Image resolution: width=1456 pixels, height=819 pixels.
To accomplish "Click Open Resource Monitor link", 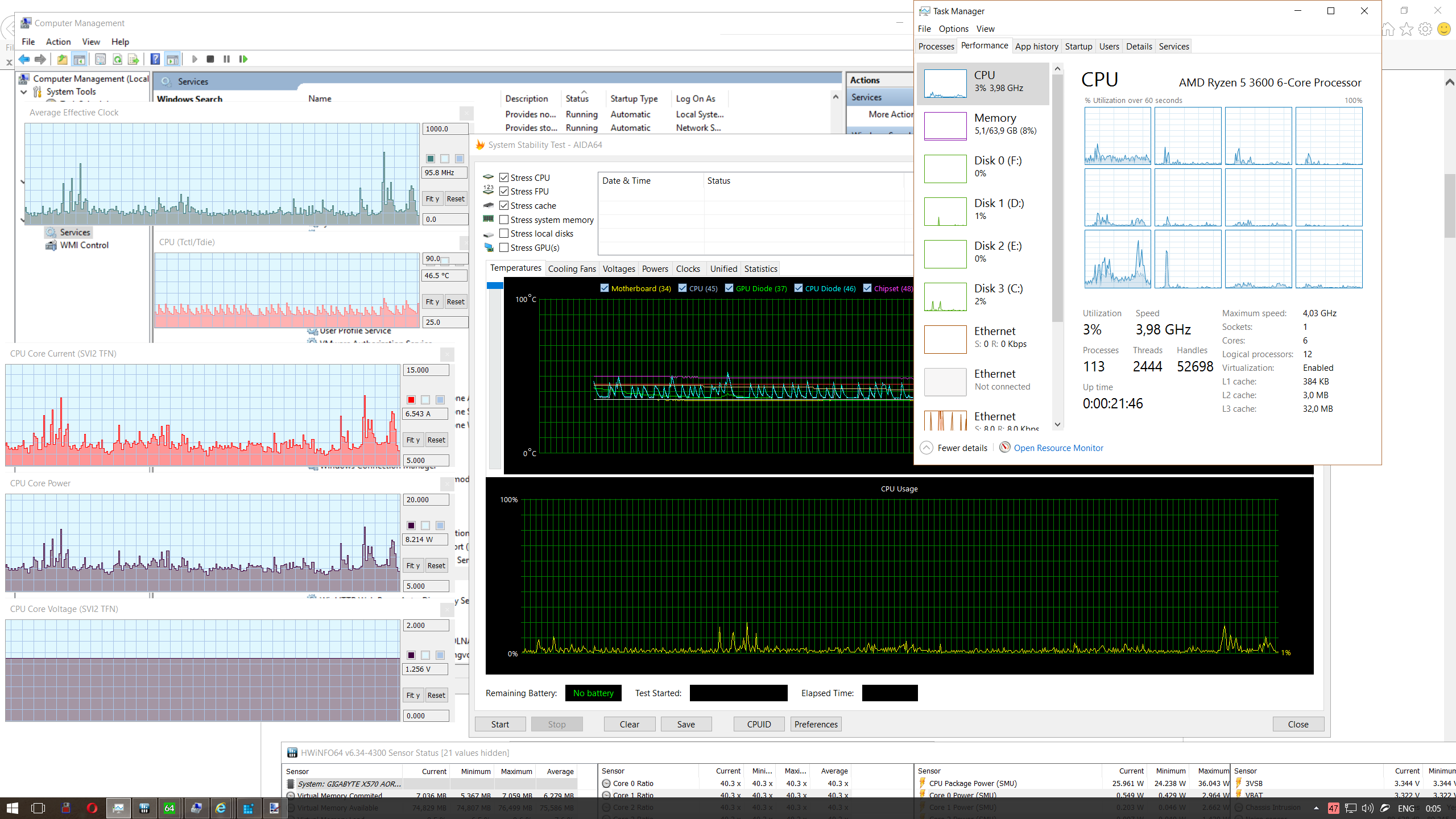I will (1058, 448).
